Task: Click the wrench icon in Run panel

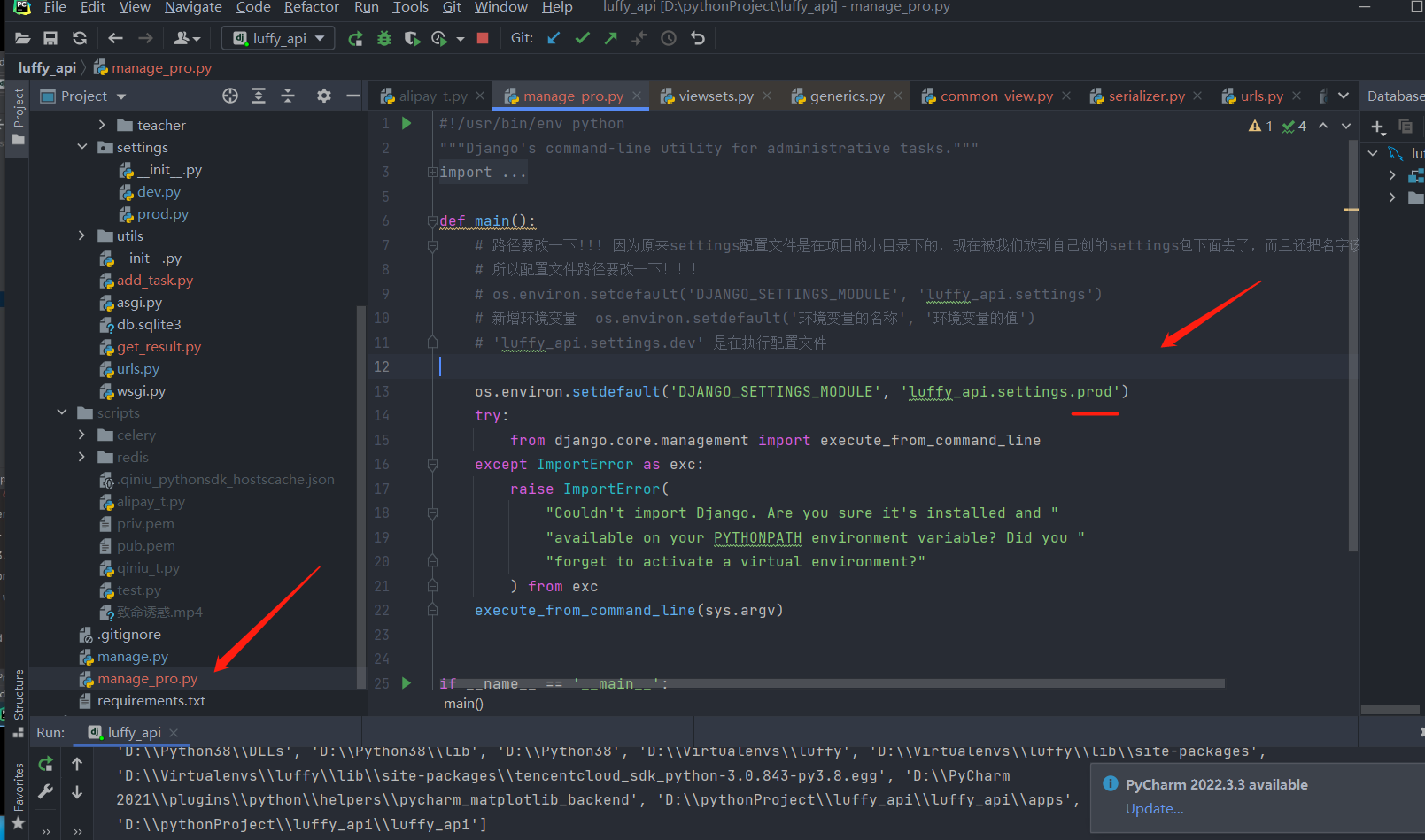Action: tap(46, 791)
